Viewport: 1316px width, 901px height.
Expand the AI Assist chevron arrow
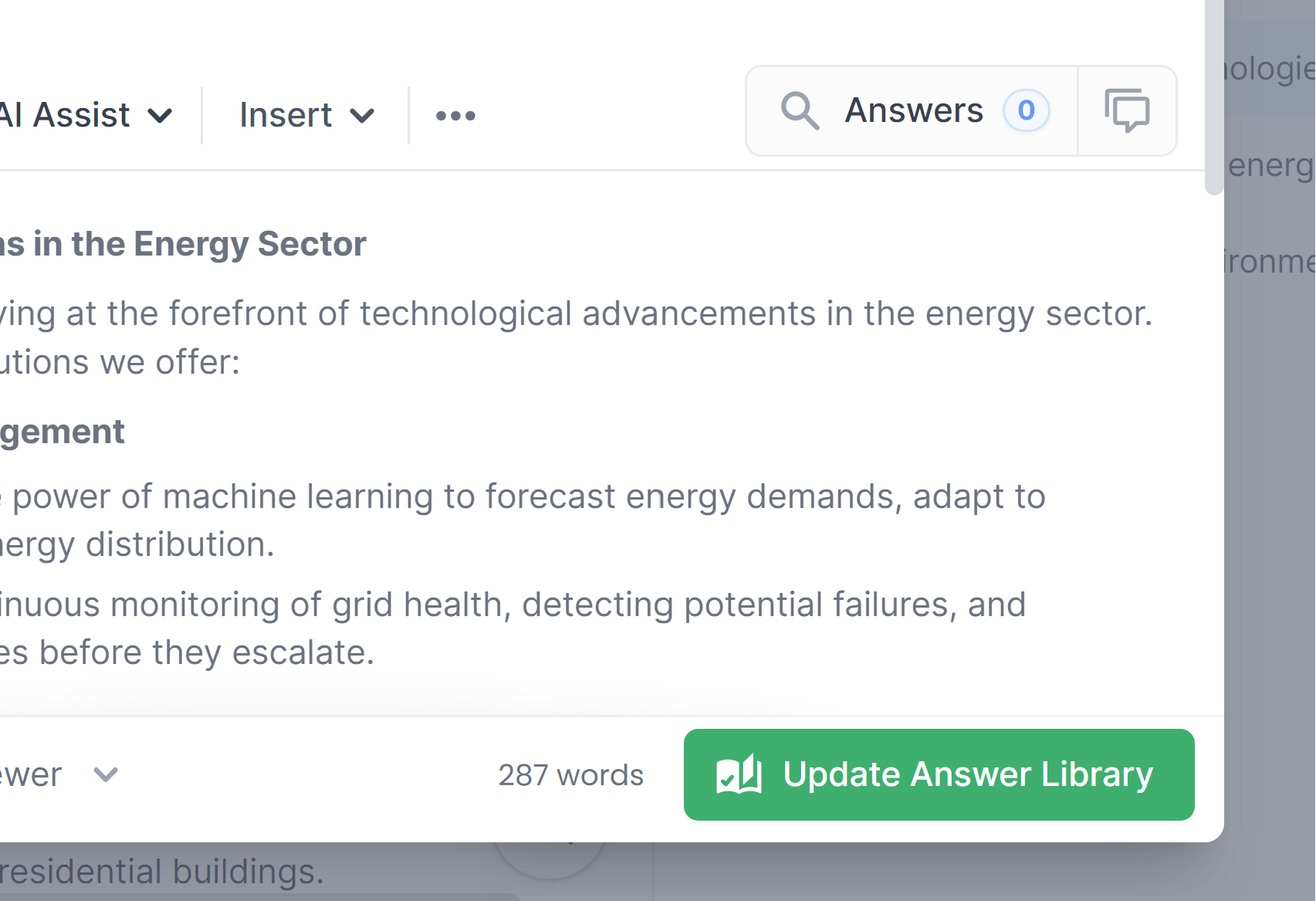tap(160, 116)
